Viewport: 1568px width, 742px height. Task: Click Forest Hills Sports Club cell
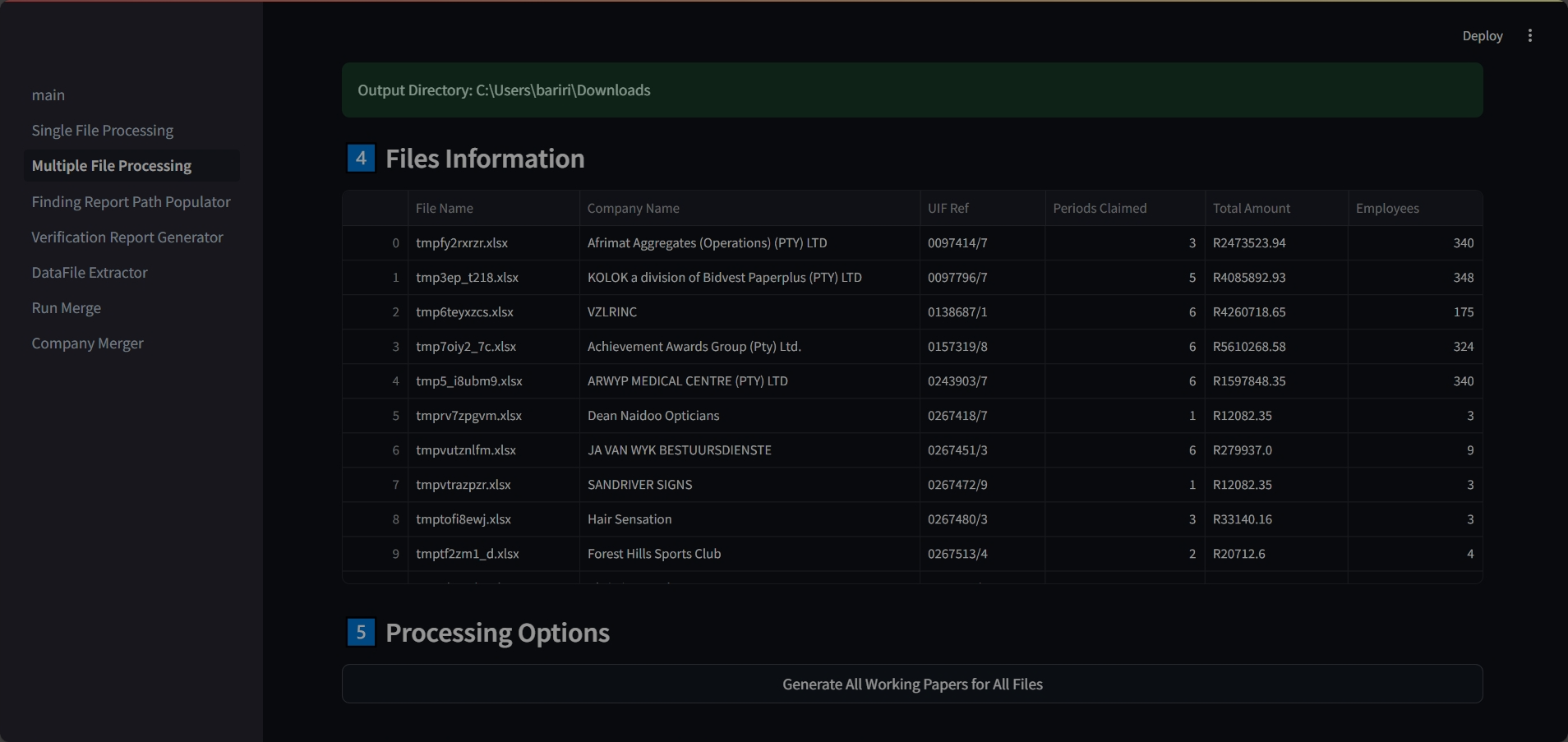749,554
